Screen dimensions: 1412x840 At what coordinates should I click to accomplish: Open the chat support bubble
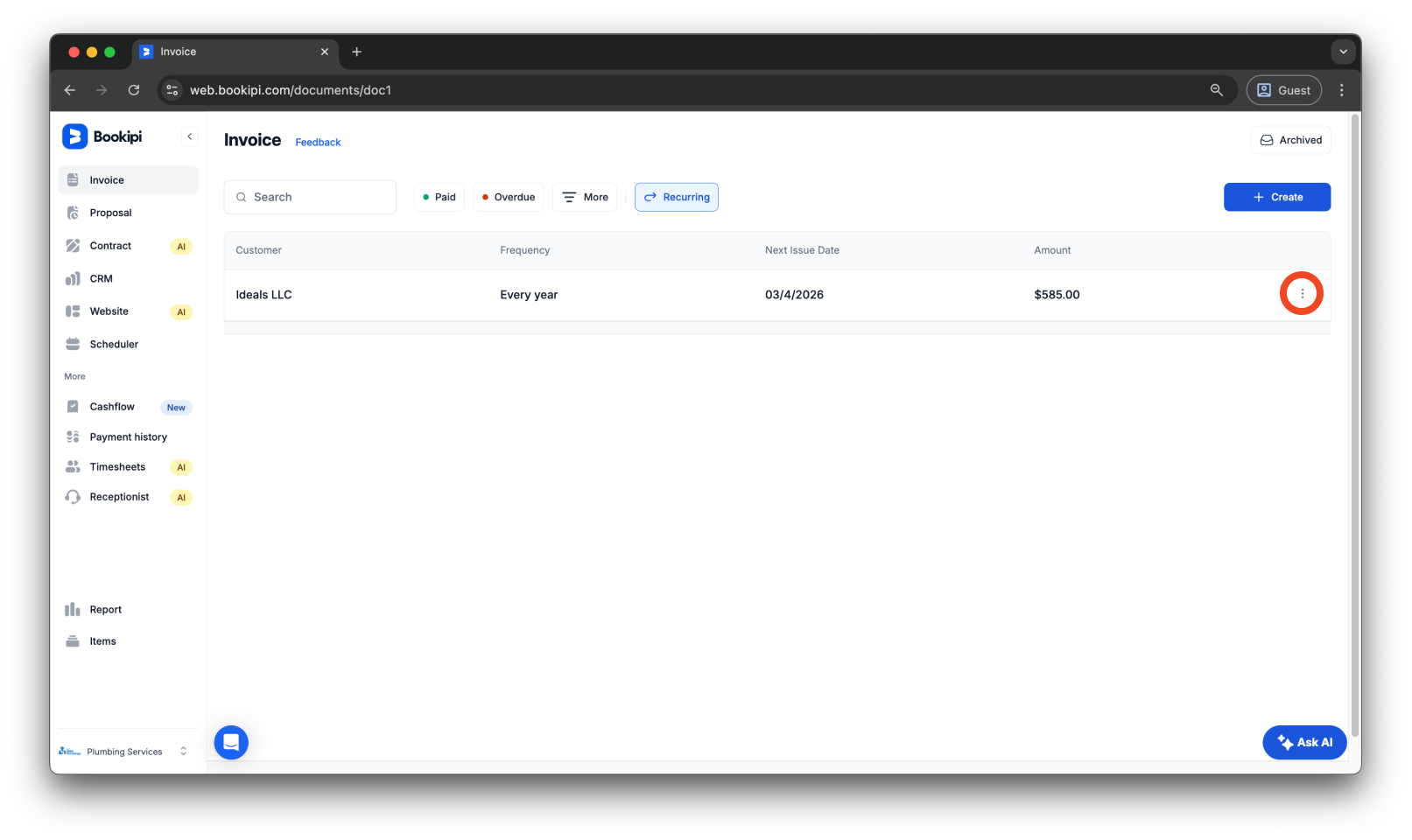click(x=230, y=742)
